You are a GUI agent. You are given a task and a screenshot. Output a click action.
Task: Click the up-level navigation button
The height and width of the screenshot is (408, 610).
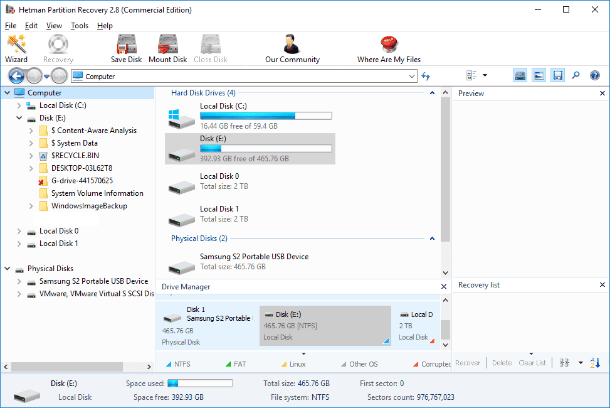click(x=59, y=76)
